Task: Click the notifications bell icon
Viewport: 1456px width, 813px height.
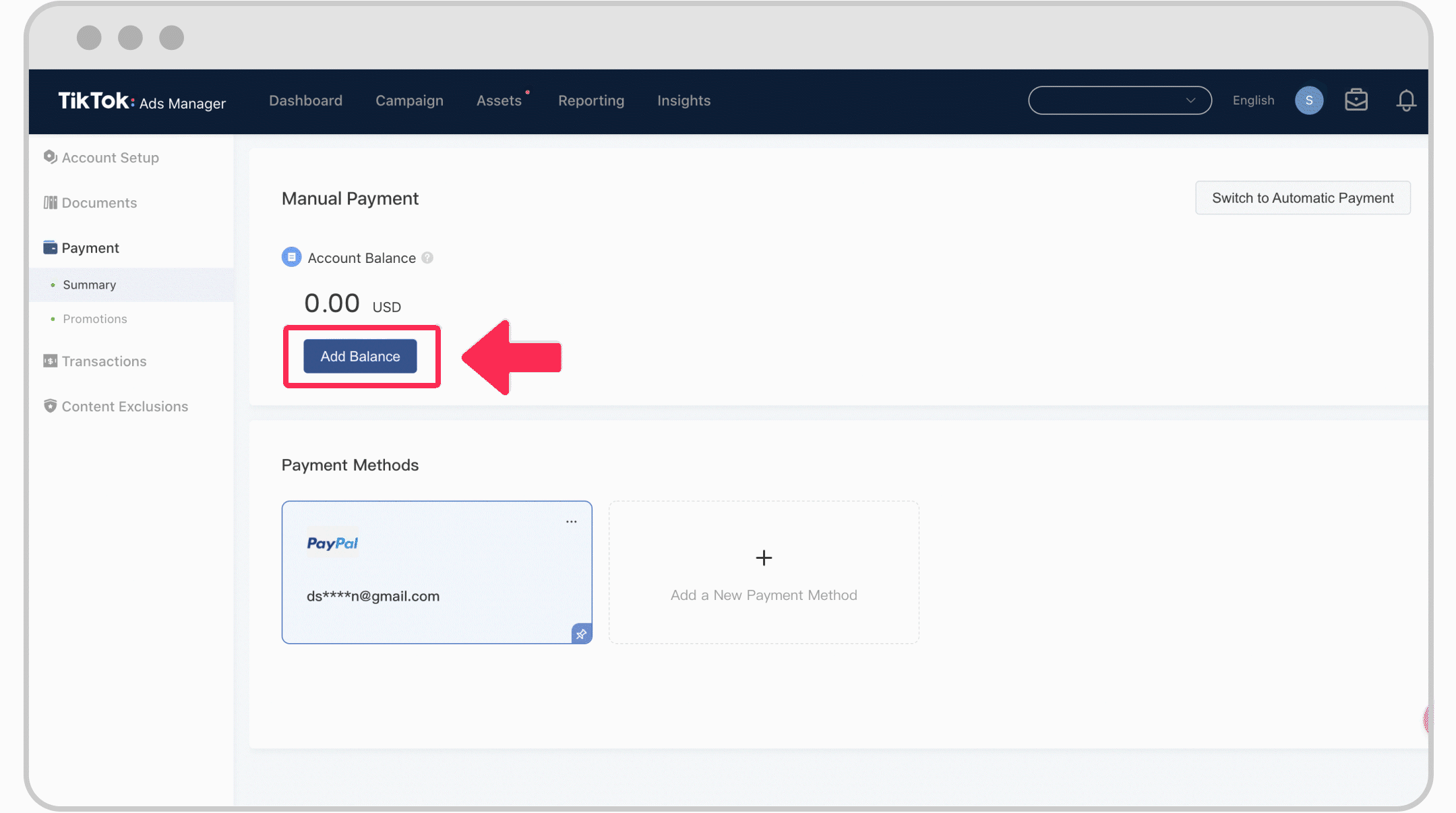Action: pyautogui.click(x=1406, y=100)
